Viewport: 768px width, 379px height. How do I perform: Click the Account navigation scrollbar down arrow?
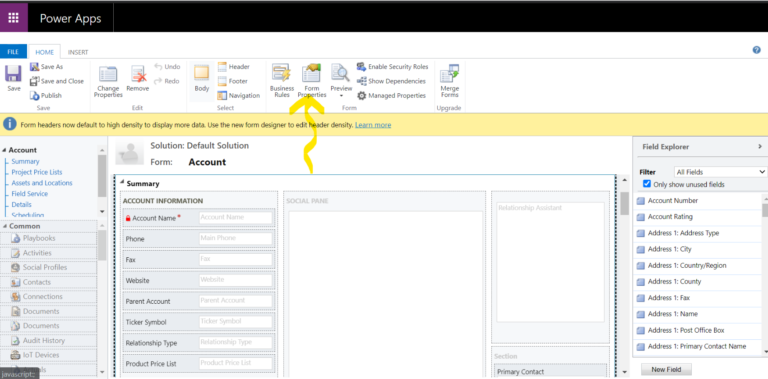(102, 212)
